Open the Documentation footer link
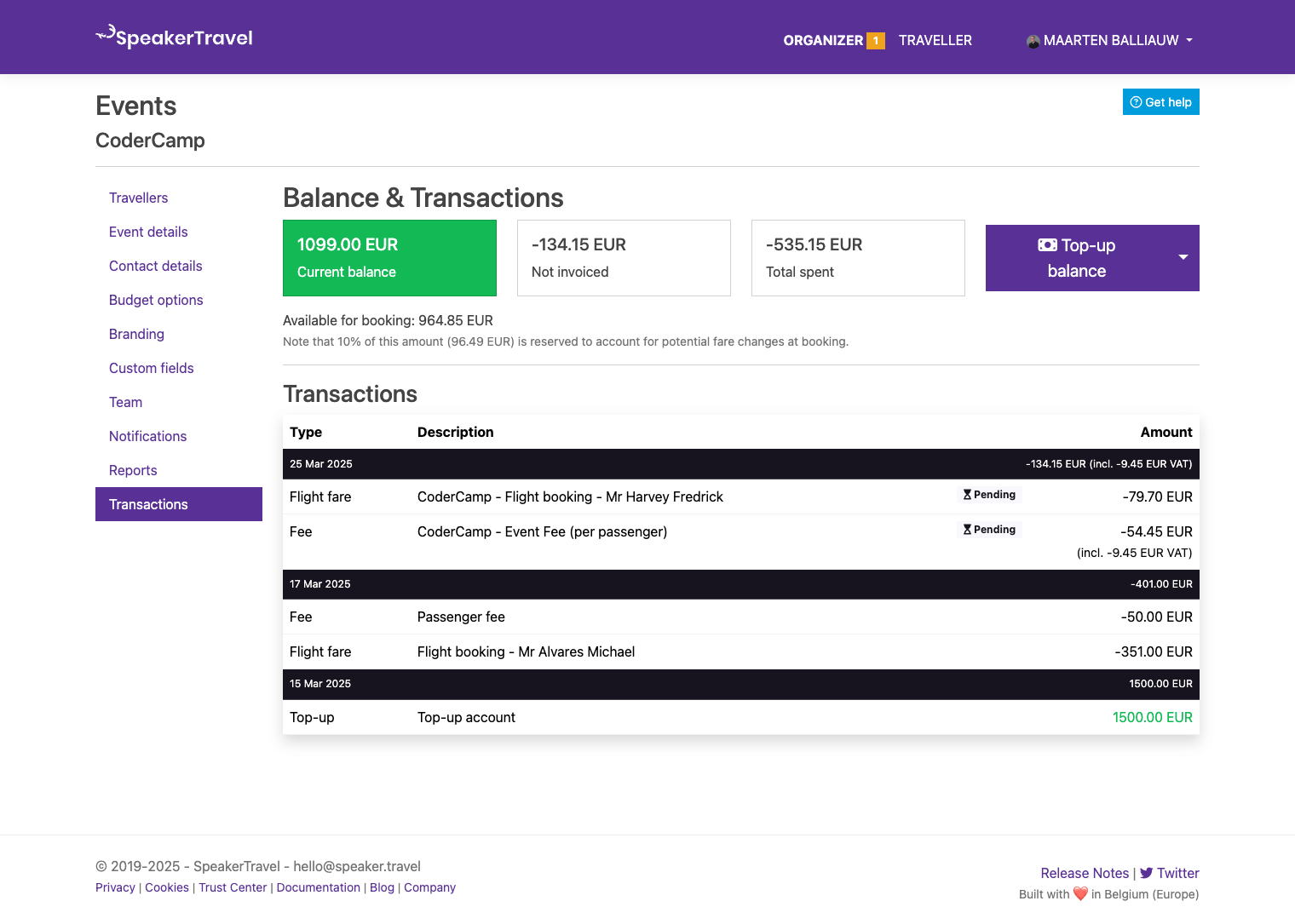 318,887
